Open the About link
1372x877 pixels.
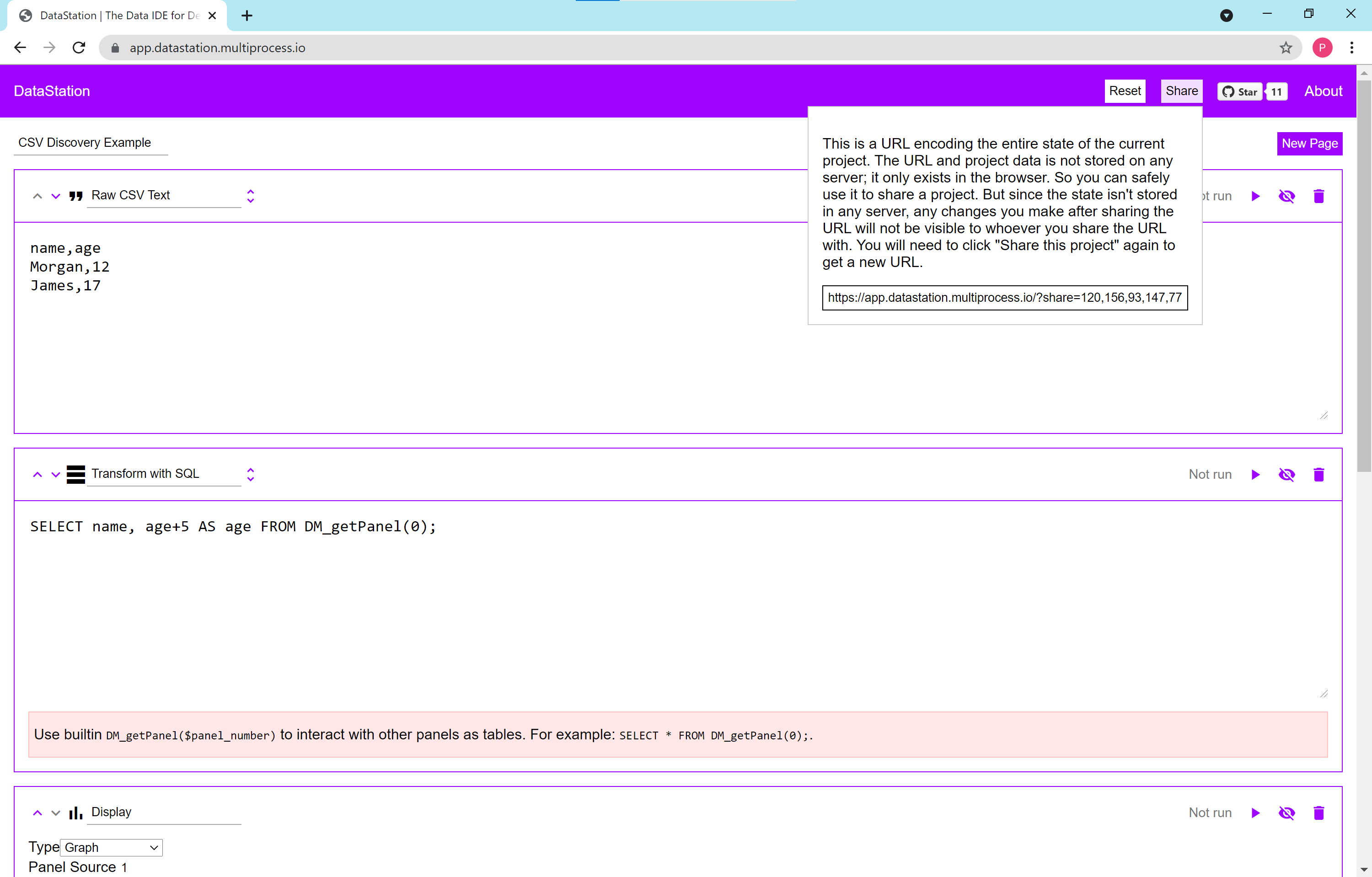coord(1323,91)
